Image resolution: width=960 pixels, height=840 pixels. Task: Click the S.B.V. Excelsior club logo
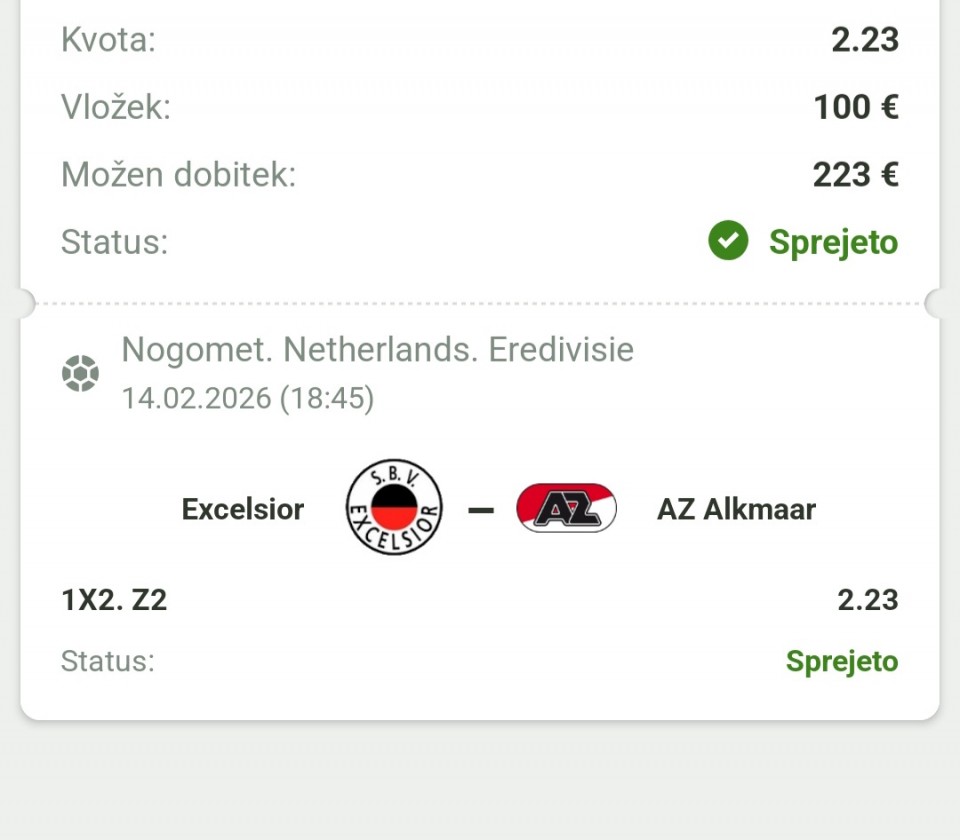pyautogui.click(x=394, y=509)
